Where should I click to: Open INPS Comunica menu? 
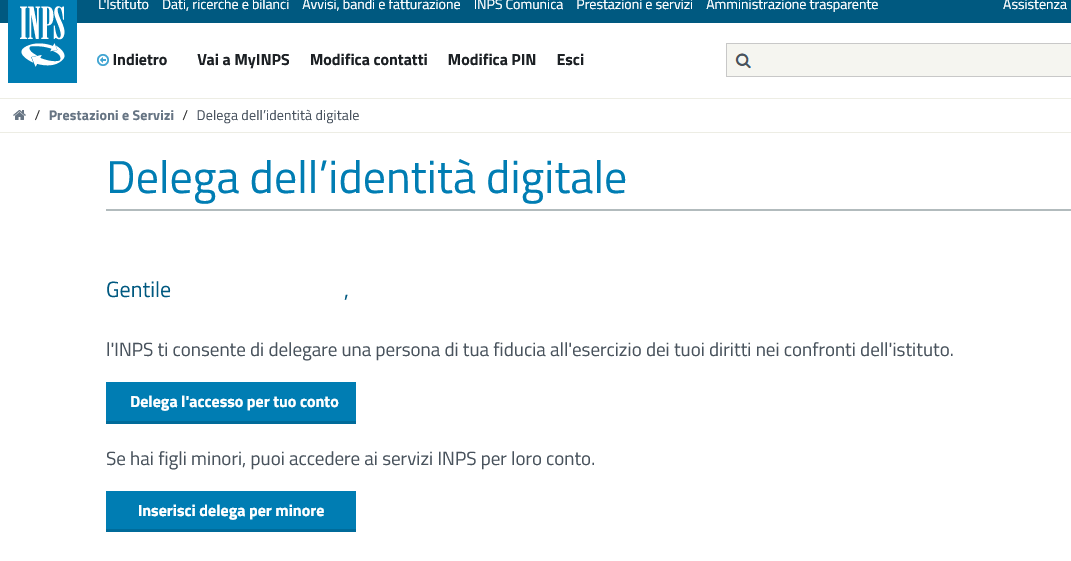(x=518, y=5)
